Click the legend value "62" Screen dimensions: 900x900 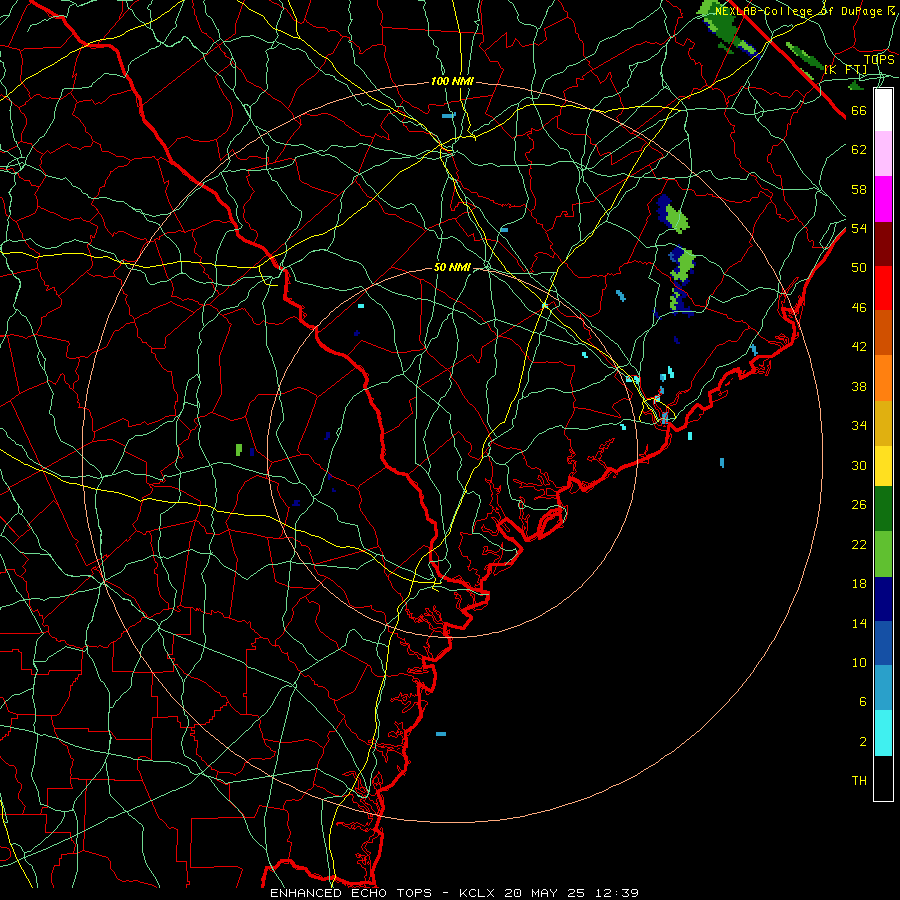pos(859,150)
